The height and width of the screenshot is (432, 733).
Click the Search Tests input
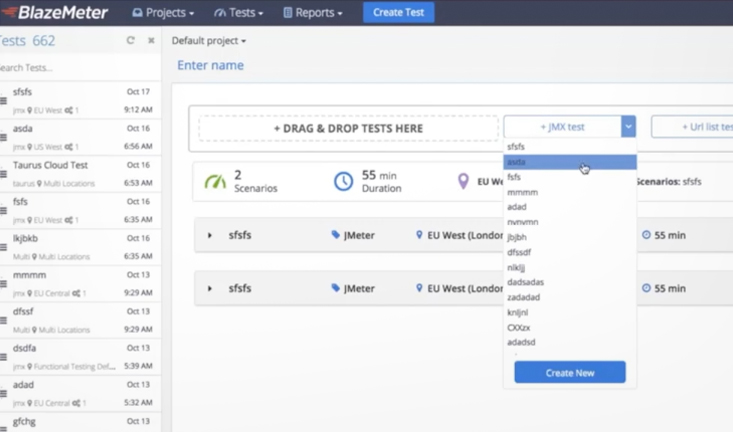(79, 68)
